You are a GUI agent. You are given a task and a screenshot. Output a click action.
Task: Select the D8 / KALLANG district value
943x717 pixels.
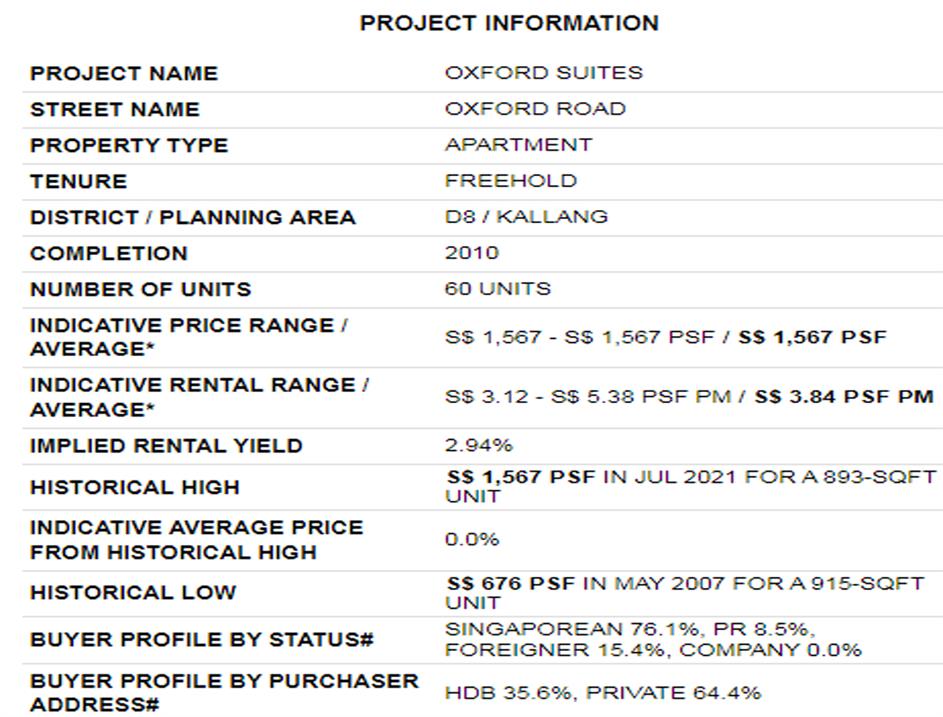(526, 217)
